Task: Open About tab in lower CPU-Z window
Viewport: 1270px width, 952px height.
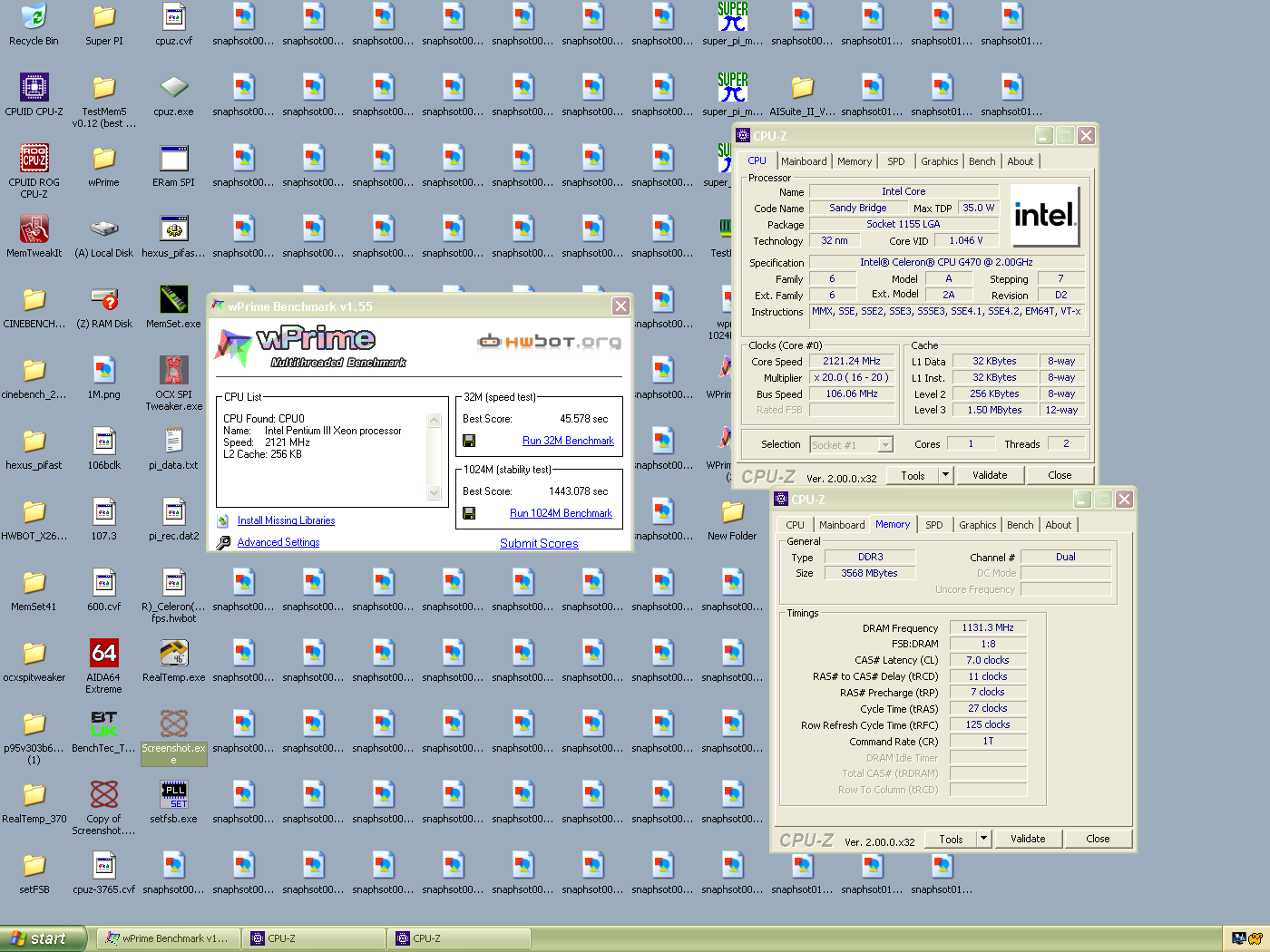Action: 1058,525
